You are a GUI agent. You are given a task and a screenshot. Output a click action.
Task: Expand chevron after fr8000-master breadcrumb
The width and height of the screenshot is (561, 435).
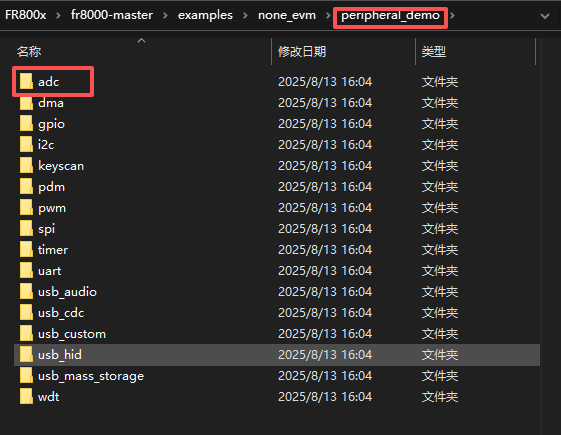165,15
